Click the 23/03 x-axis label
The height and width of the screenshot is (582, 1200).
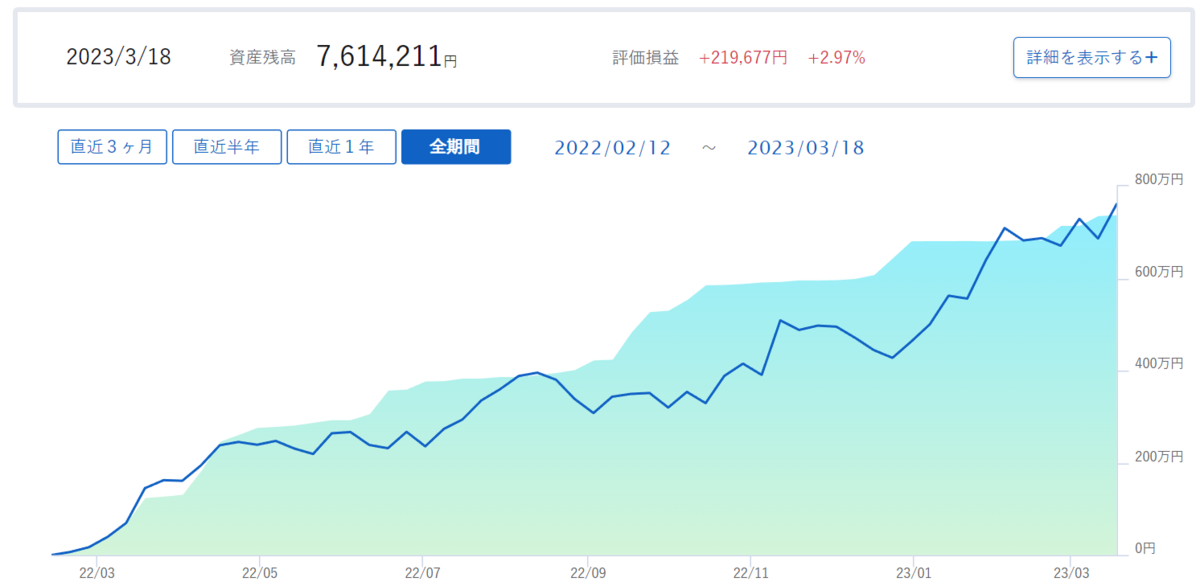click(x=1071, y=573)
